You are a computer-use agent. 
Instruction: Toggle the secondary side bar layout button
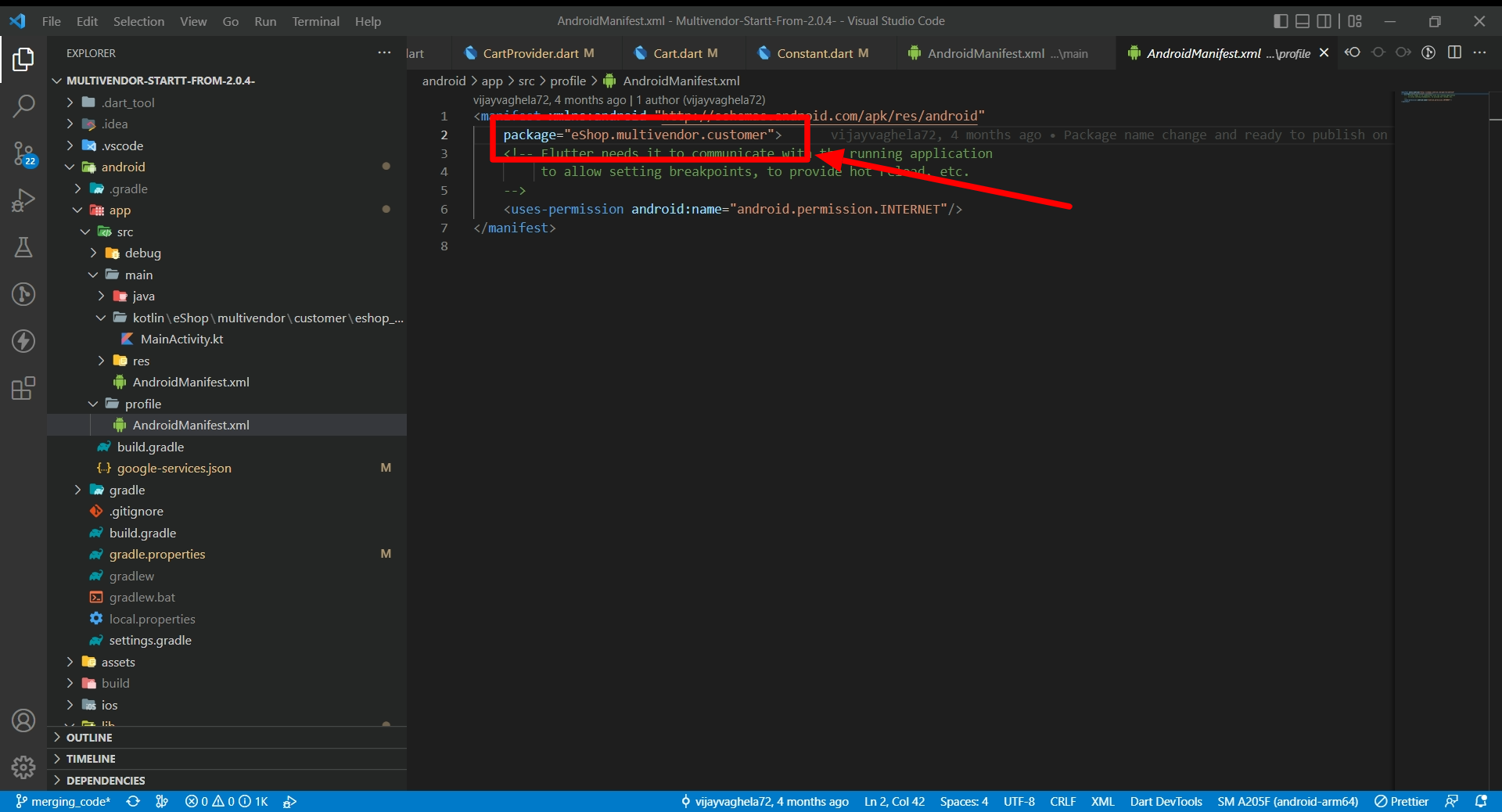coord(1324,21)
